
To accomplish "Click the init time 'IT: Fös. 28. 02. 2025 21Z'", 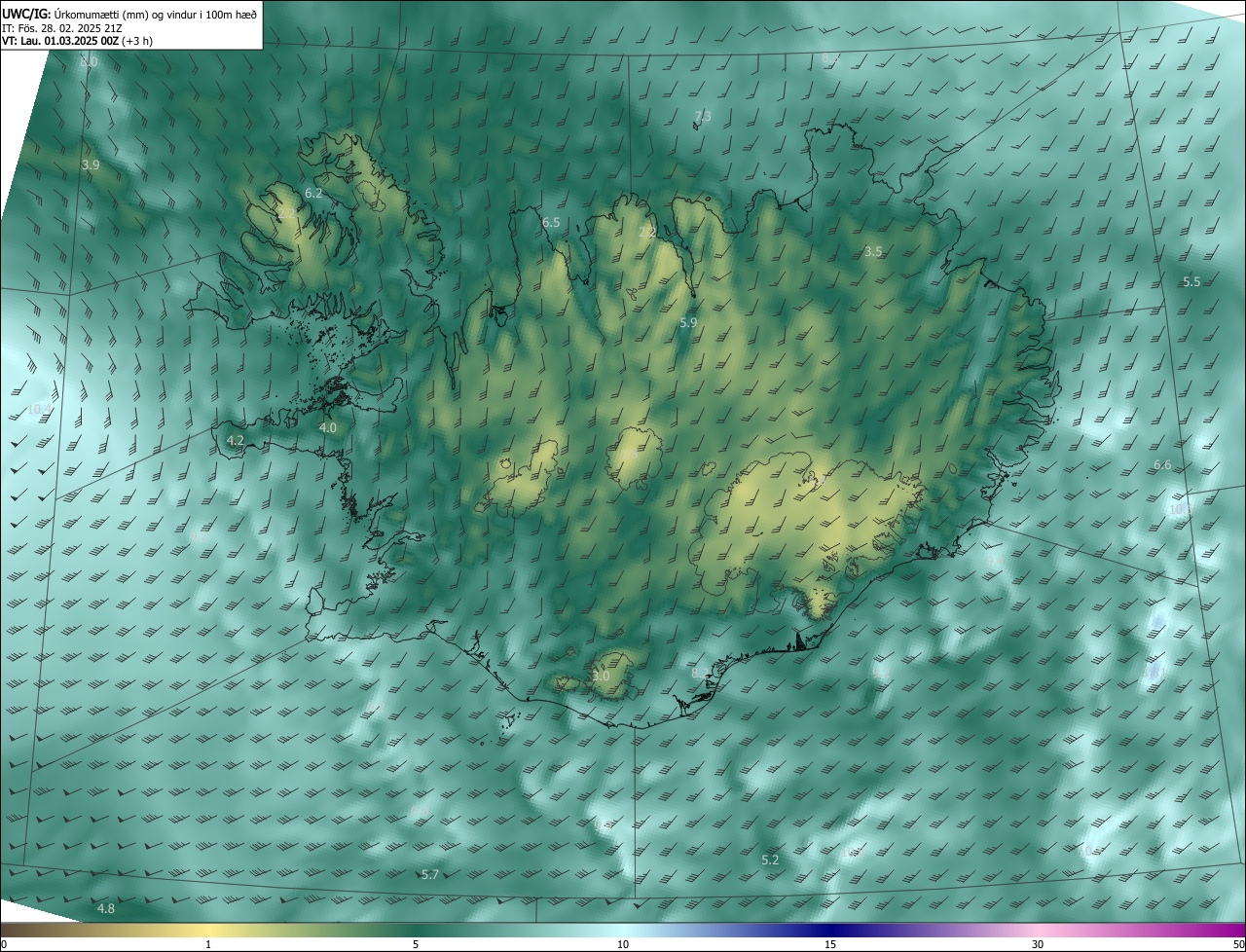I will 62,28.
